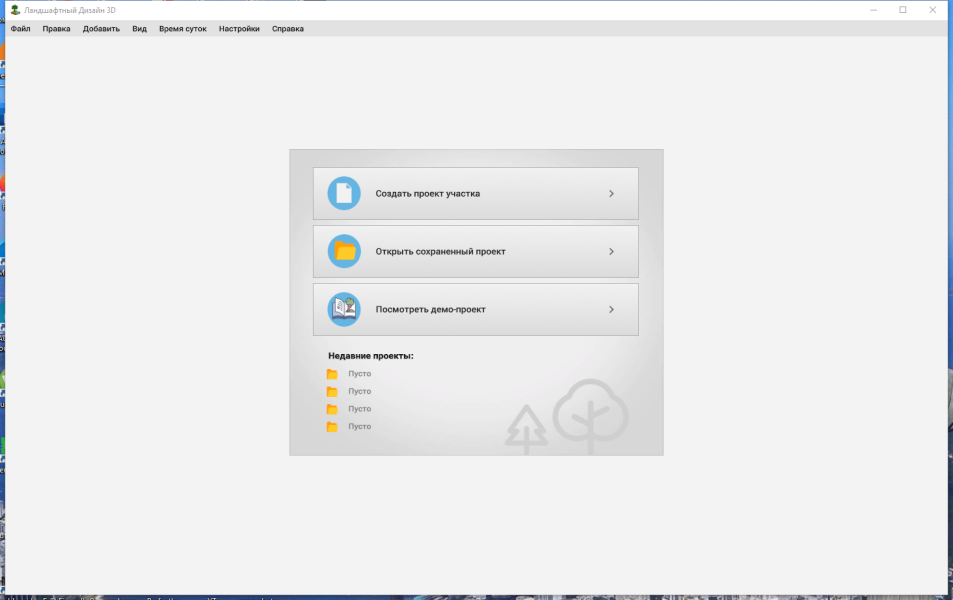953x600 pixels.
Task: Open the Вид menu
Action: (139, 29)
